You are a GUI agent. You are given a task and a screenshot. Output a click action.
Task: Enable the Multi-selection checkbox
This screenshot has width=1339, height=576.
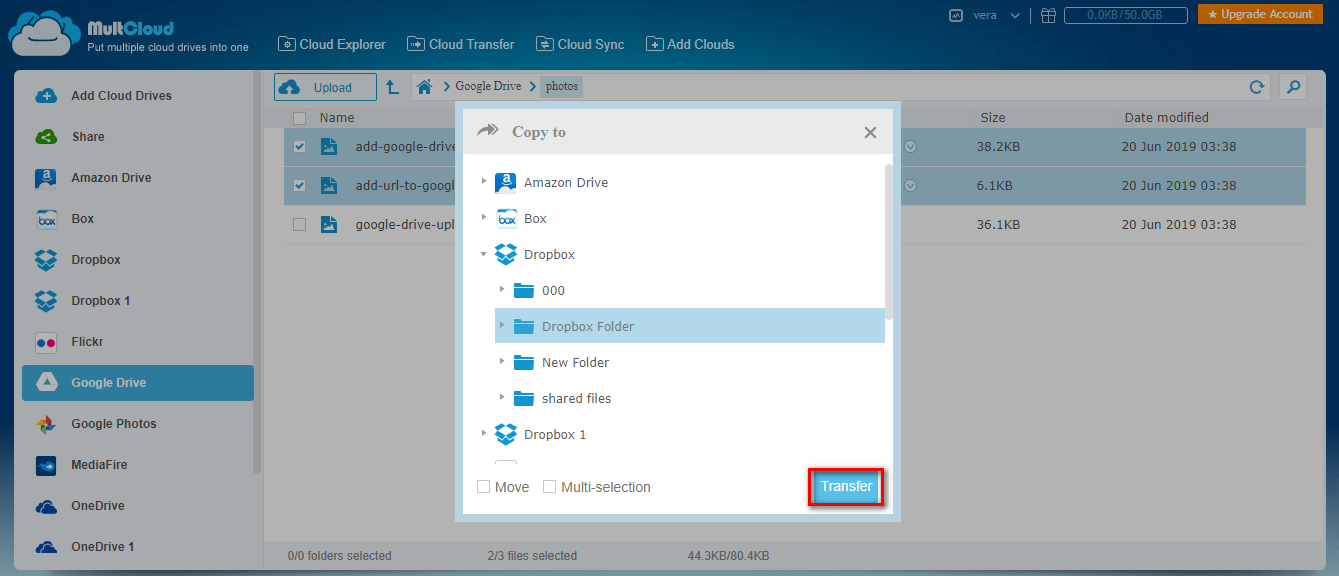coord(549,487)
